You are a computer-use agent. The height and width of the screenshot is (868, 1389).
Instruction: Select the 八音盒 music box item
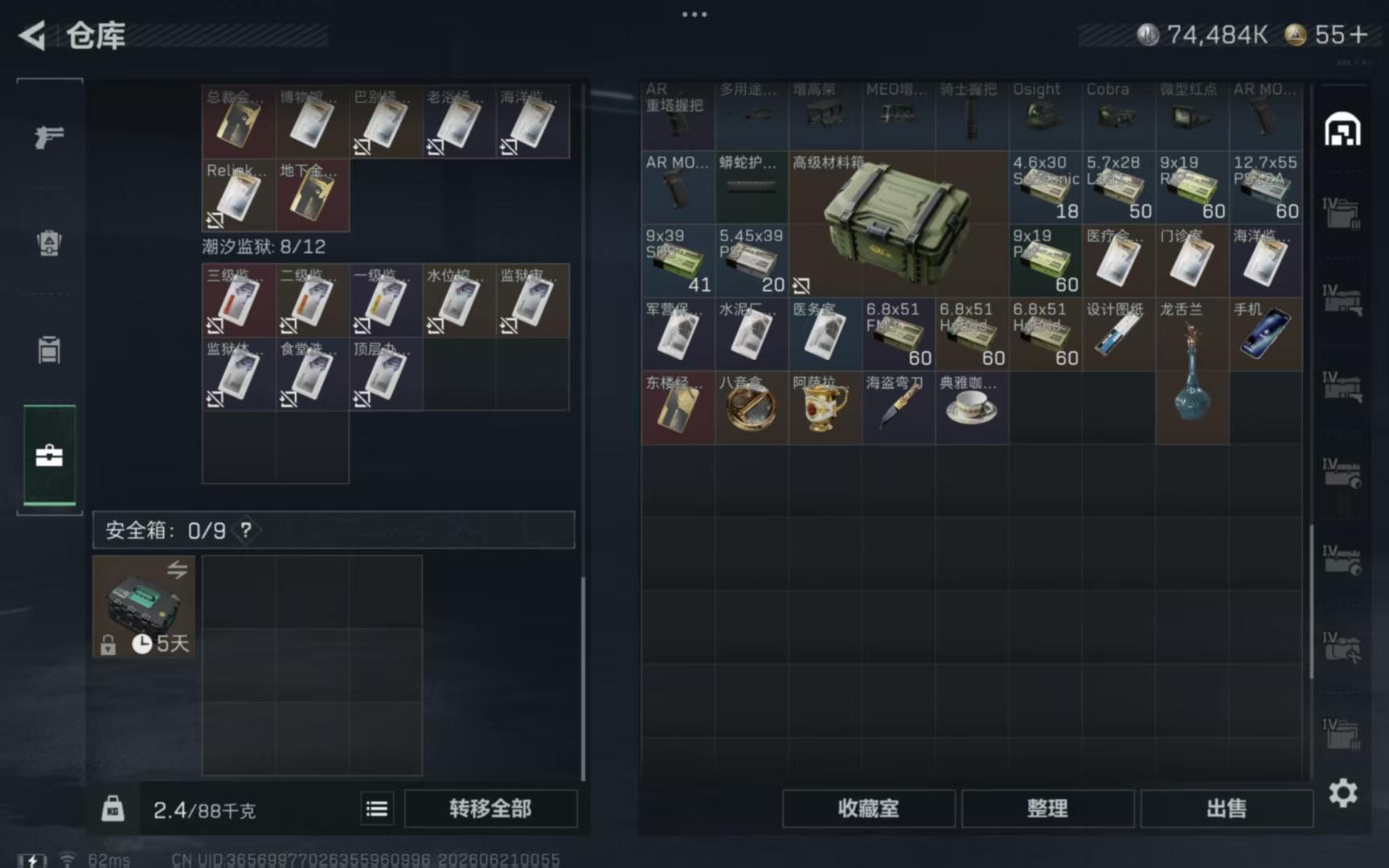click(x=752, y=408)
